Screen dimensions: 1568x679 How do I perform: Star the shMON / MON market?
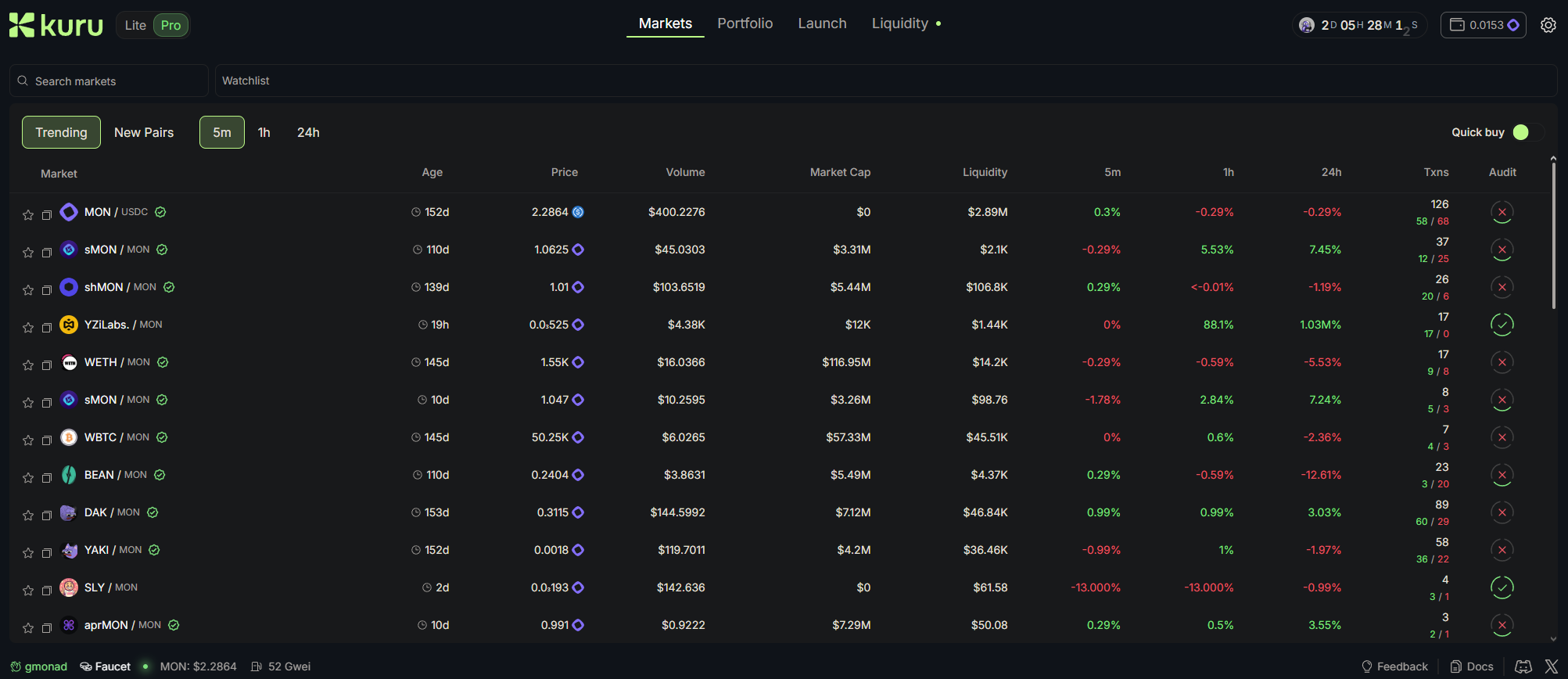click(28, 289)
